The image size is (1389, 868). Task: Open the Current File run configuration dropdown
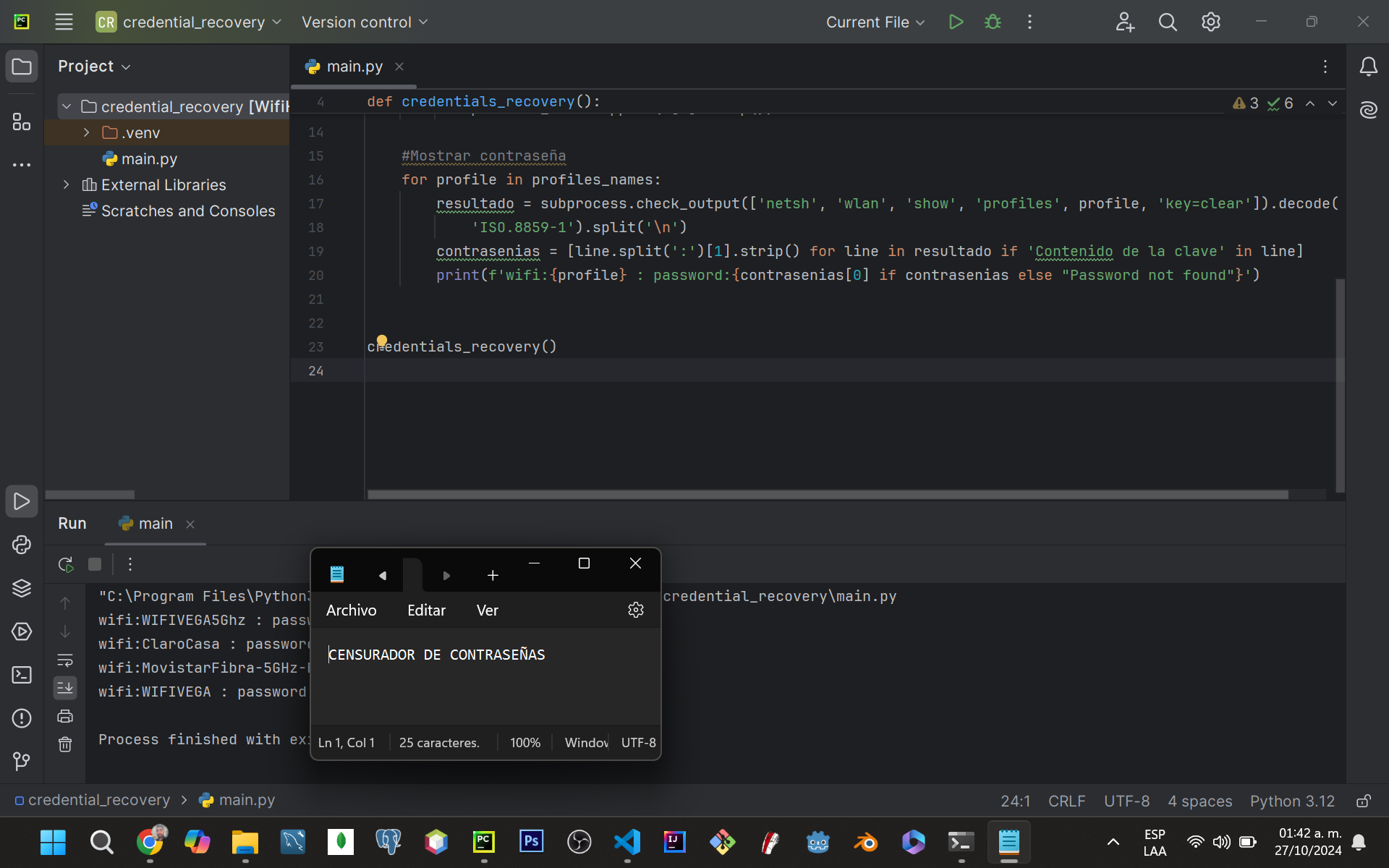tap(875, 22)
